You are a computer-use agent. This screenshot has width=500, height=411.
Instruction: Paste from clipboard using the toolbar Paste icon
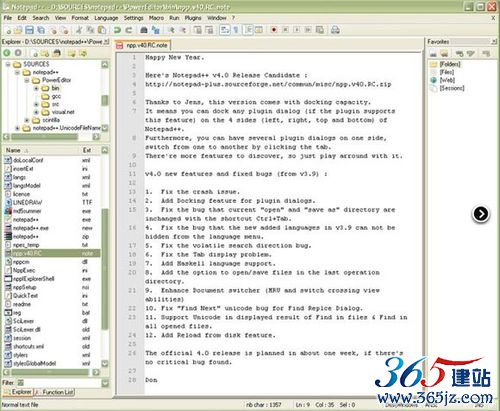[102, 30]
